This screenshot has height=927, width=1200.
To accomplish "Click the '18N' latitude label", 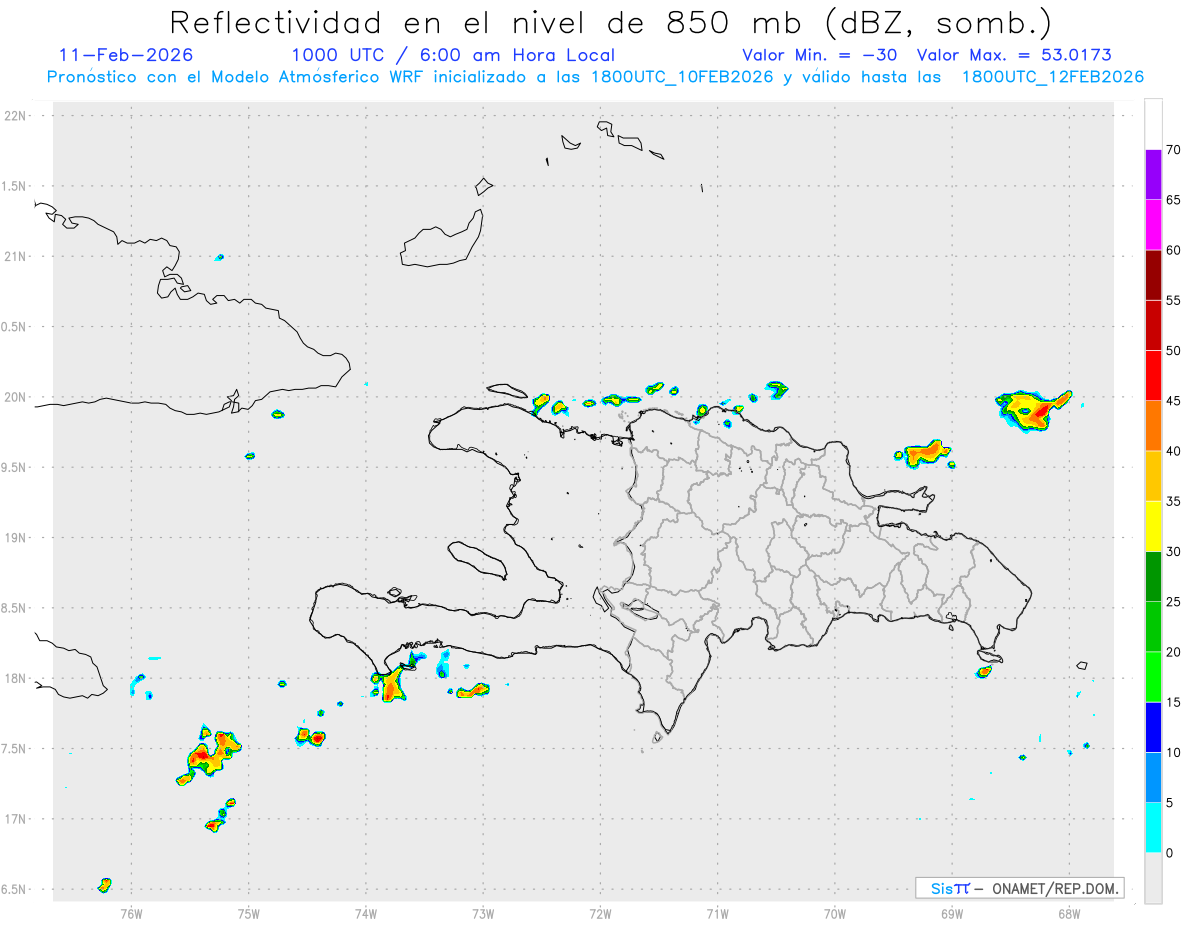I will 16,679.
